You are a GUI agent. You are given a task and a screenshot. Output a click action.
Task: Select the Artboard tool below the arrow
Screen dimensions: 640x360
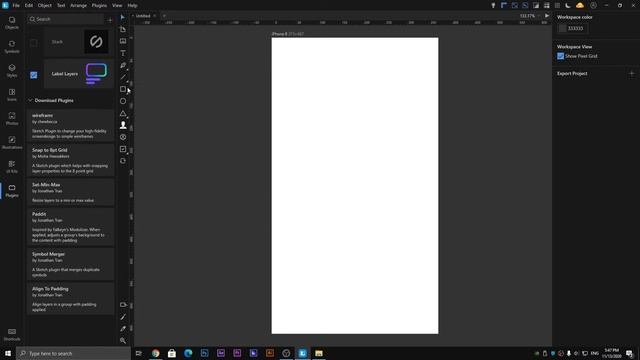tap(123, 29)
